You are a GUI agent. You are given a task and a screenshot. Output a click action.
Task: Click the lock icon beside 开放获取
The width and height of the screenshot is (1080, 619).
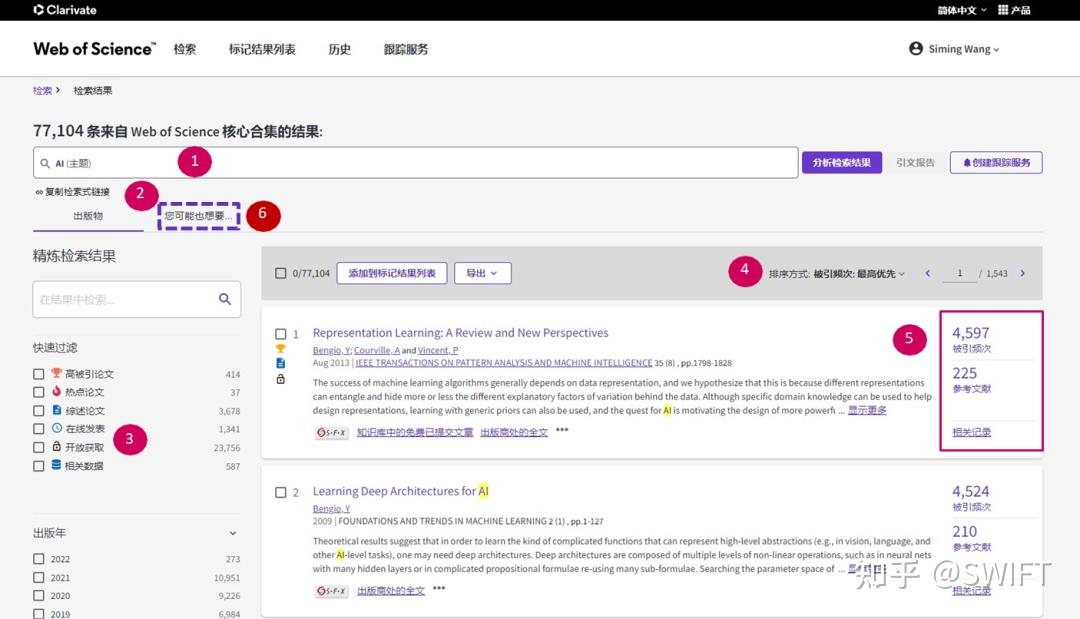(55, 446)
